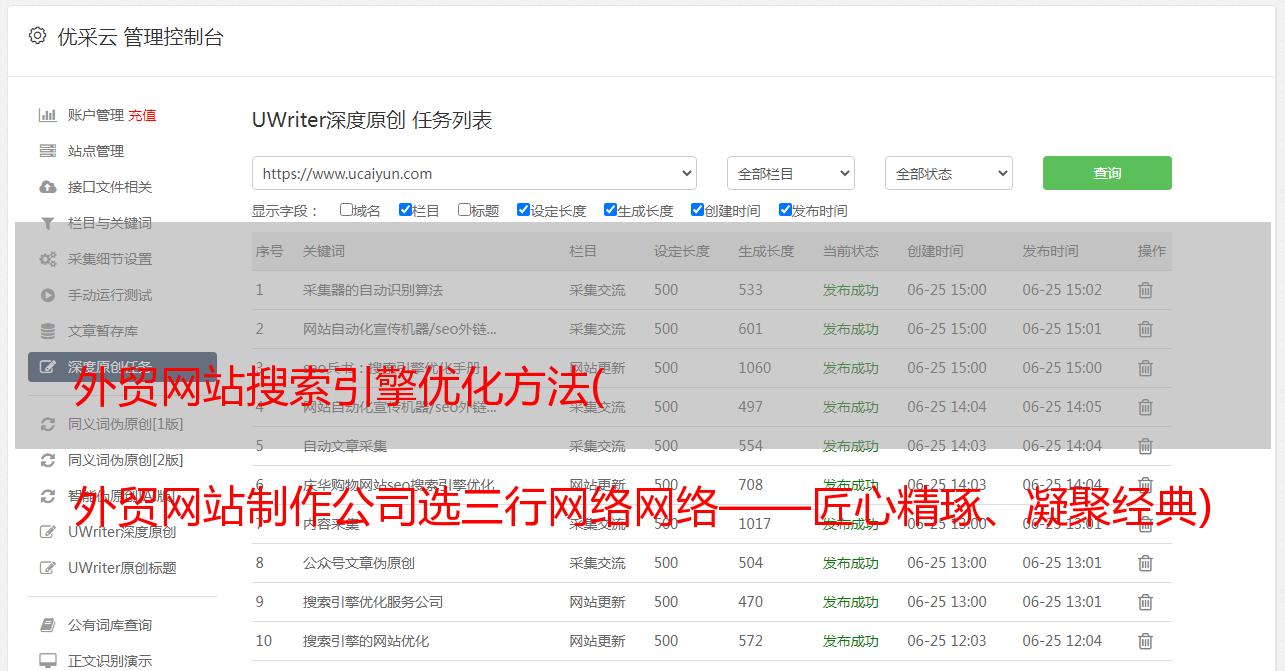1285x671 pixels.
Task: Click the gear icon beside 优采云 管理控制台
Action: (x=38, y=36)
